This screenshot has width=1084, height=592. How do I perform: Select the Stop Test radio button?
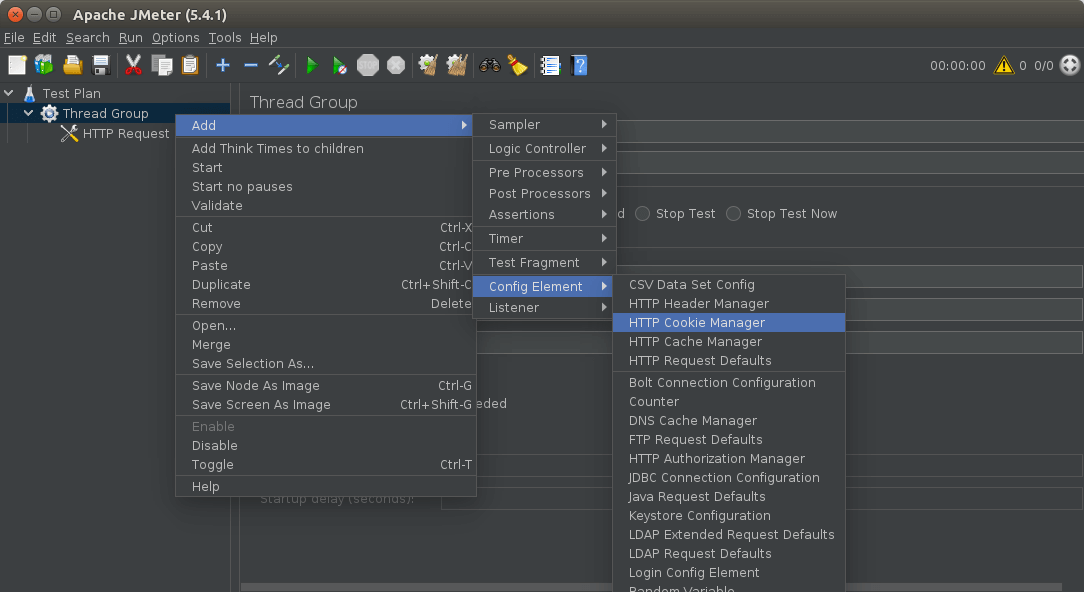643,214
